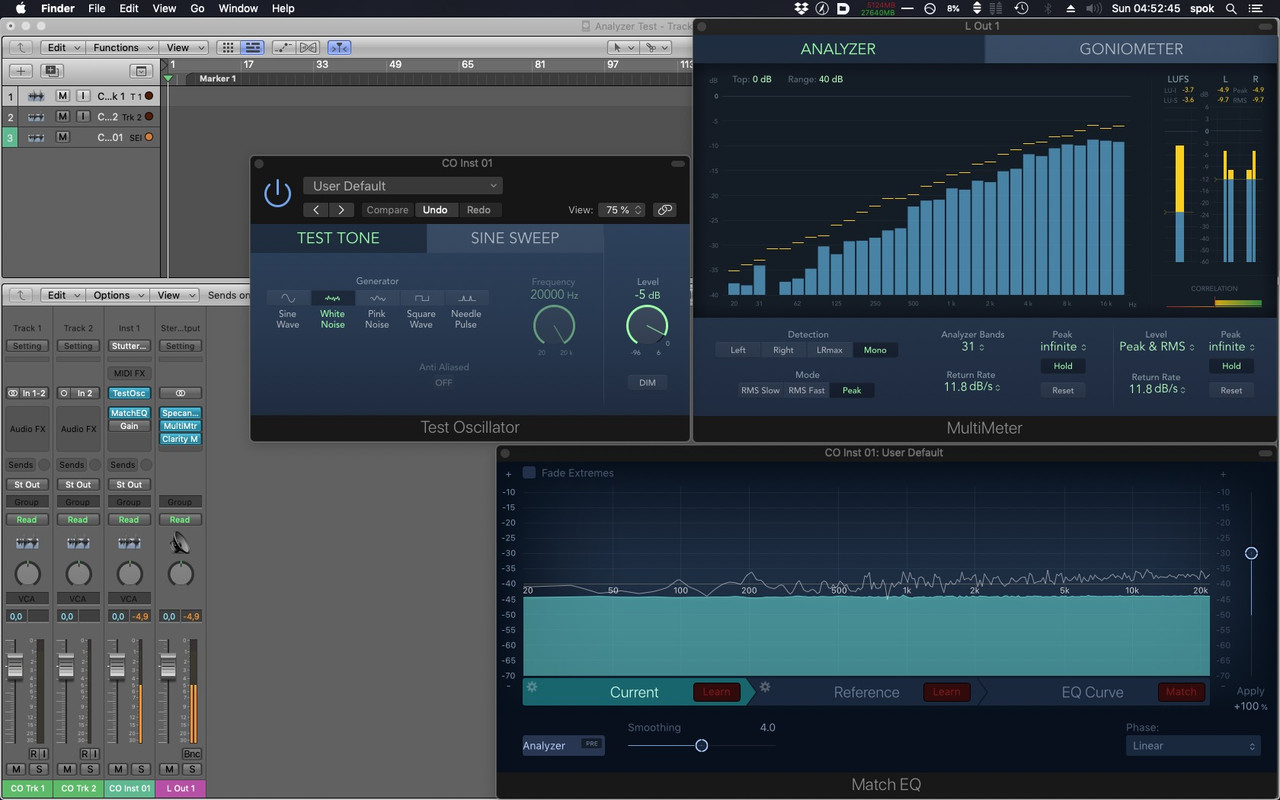Image resolution: width=1280 pixels, height=800 pixels.
Task: Toggle Match EQ Analyzer button
Action: [563, 745]
